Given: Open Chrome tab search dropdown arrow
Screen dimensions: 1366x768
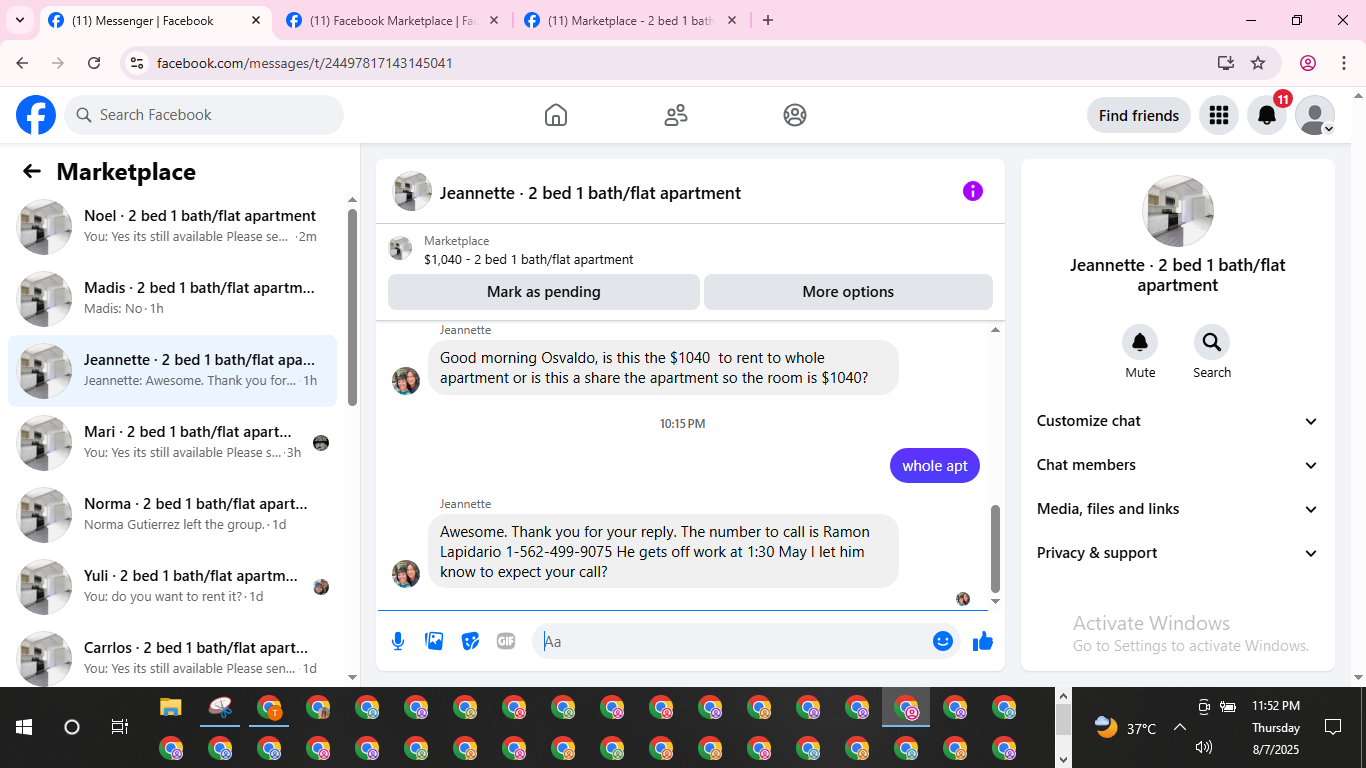Looking at the screenshot, I should coord(19,20).
